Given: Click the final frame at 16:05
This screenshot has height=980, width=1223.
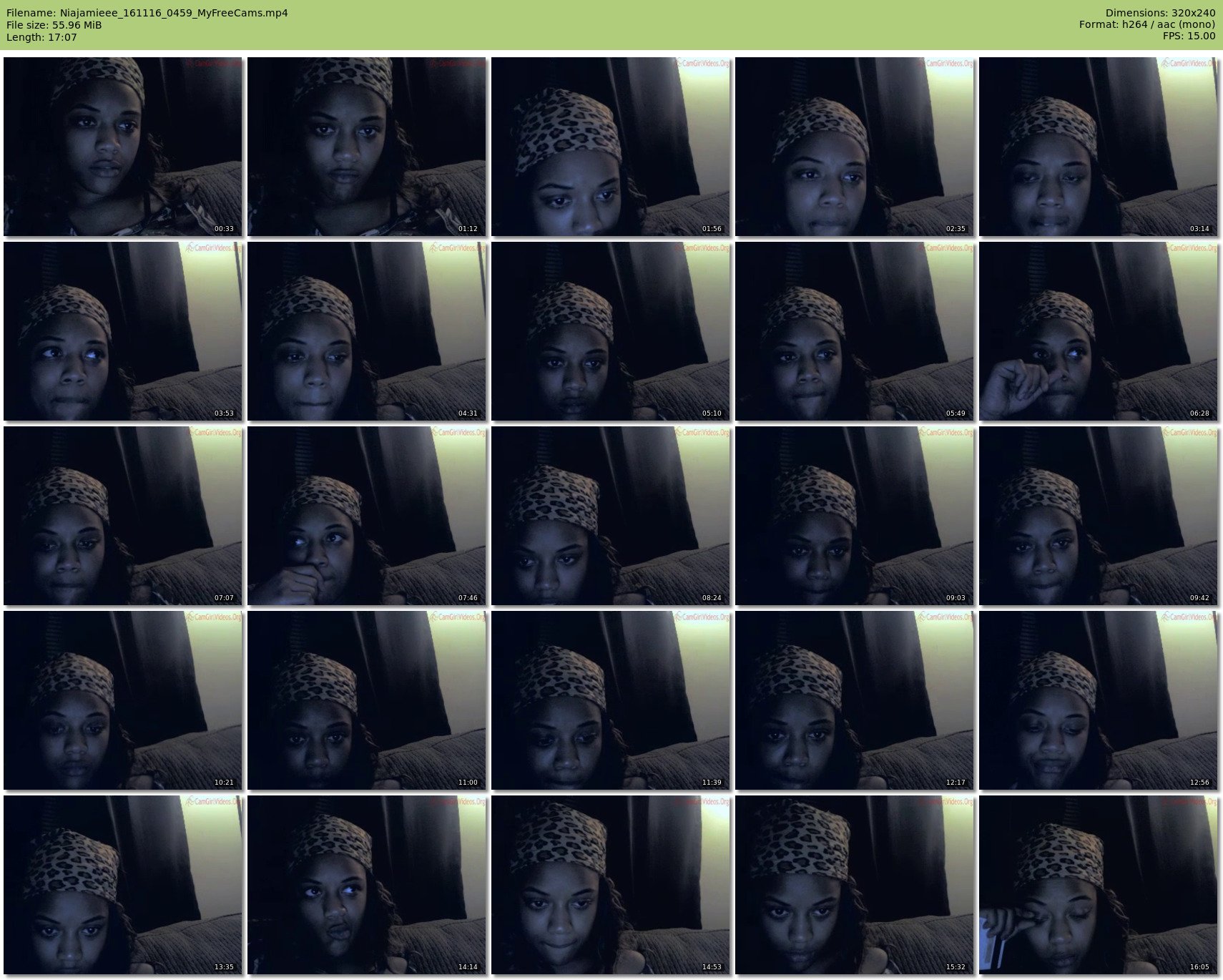Looking at the screenshot, I should coord(1098,885).
